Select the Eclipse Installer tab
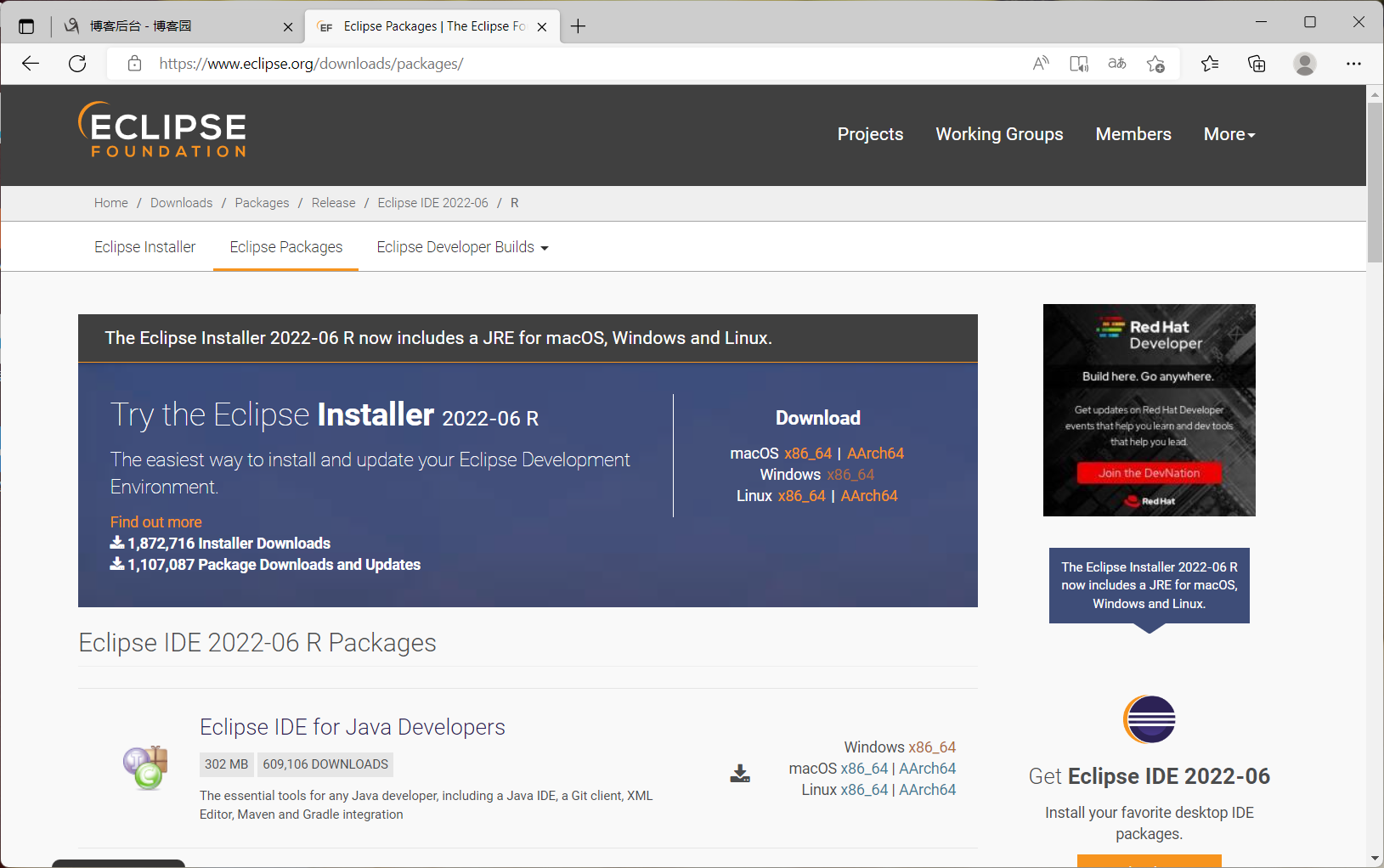 [145, 247]
